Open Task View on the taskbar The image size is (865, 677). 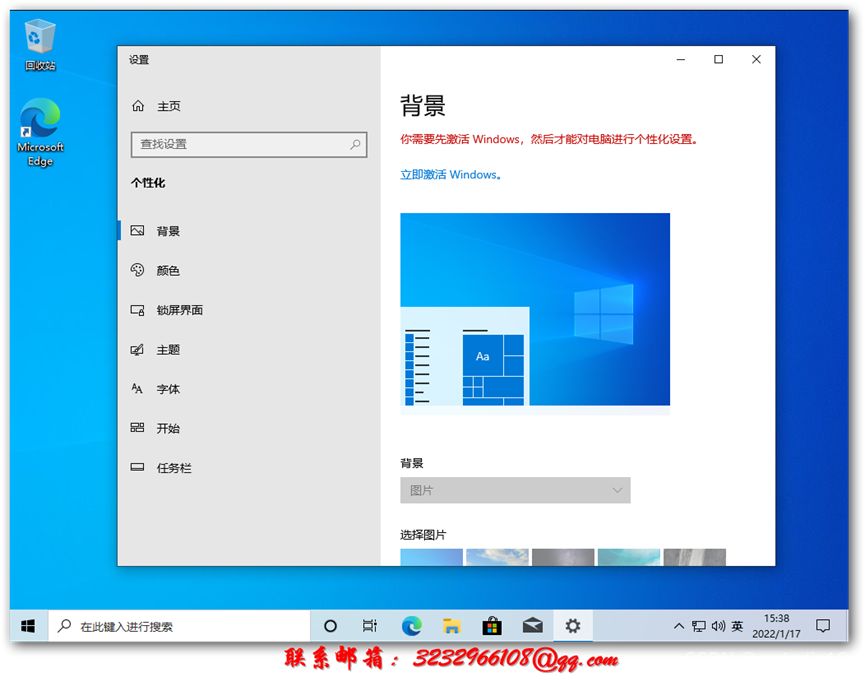370,626
